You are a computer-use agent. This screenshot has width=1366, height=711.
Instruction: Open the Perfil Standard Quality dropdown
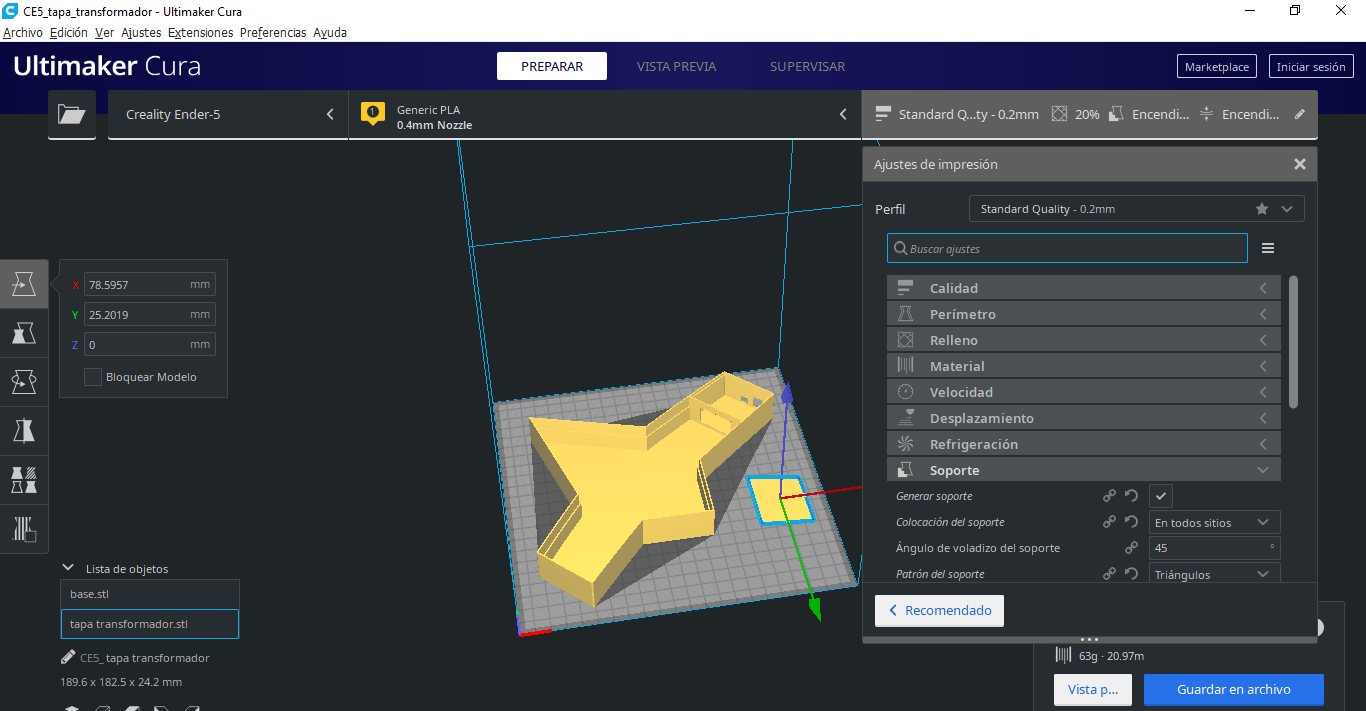click(x=1137, y=209)
